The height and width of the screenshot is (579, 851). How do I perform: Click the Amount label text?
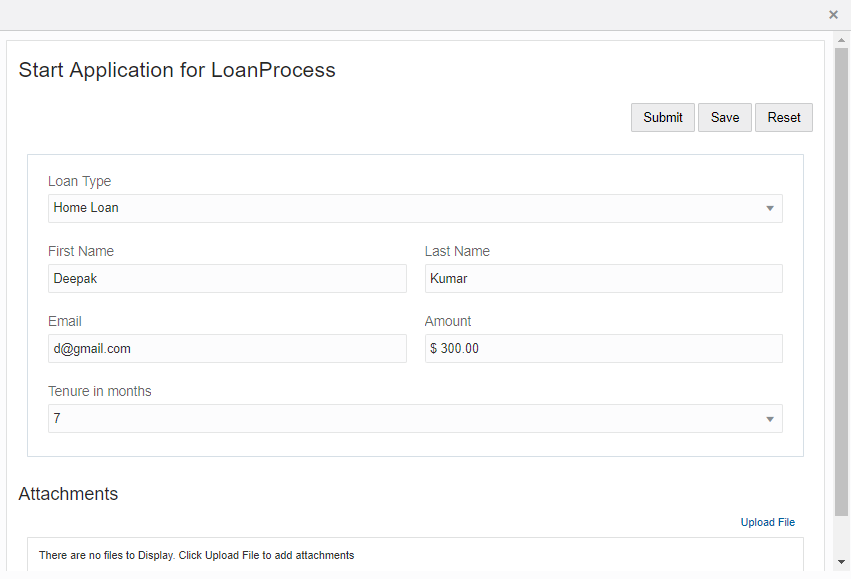click(x=447, y=321)
